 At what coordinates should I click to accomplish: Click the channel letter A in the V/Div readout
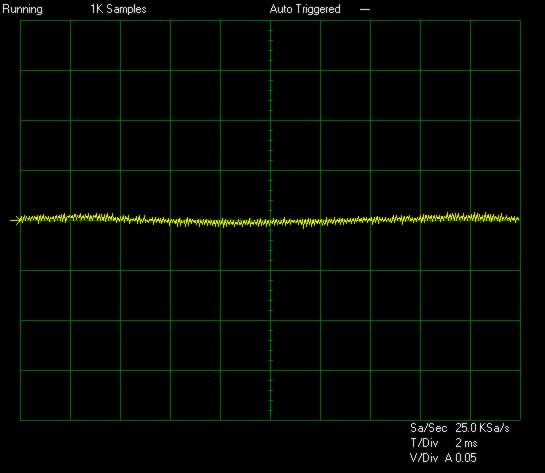(x=449, y=458)
